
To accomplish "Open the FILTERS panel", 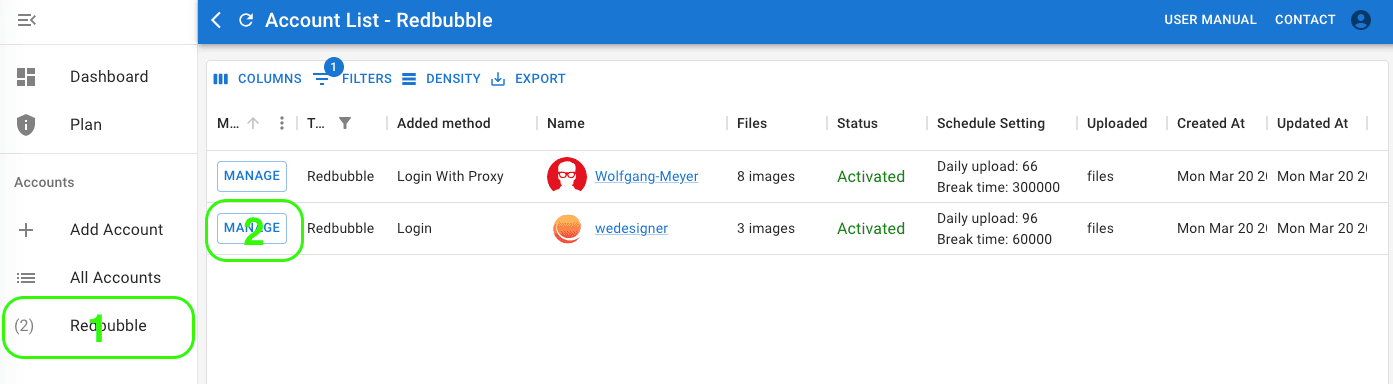I will pyautogui.click(x=352, y=79).
